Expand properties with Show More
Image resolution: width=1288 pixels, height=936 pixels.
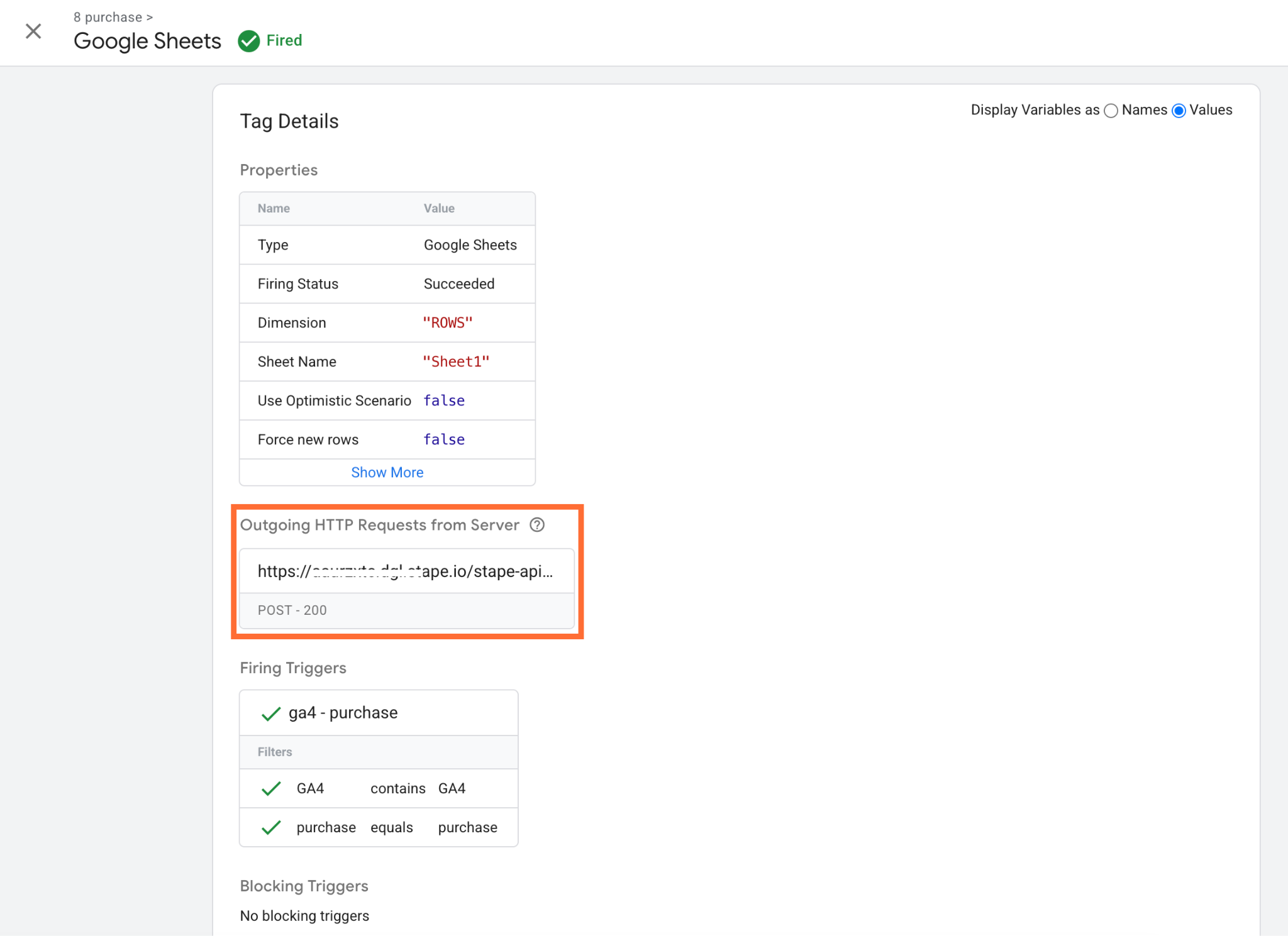387,472
